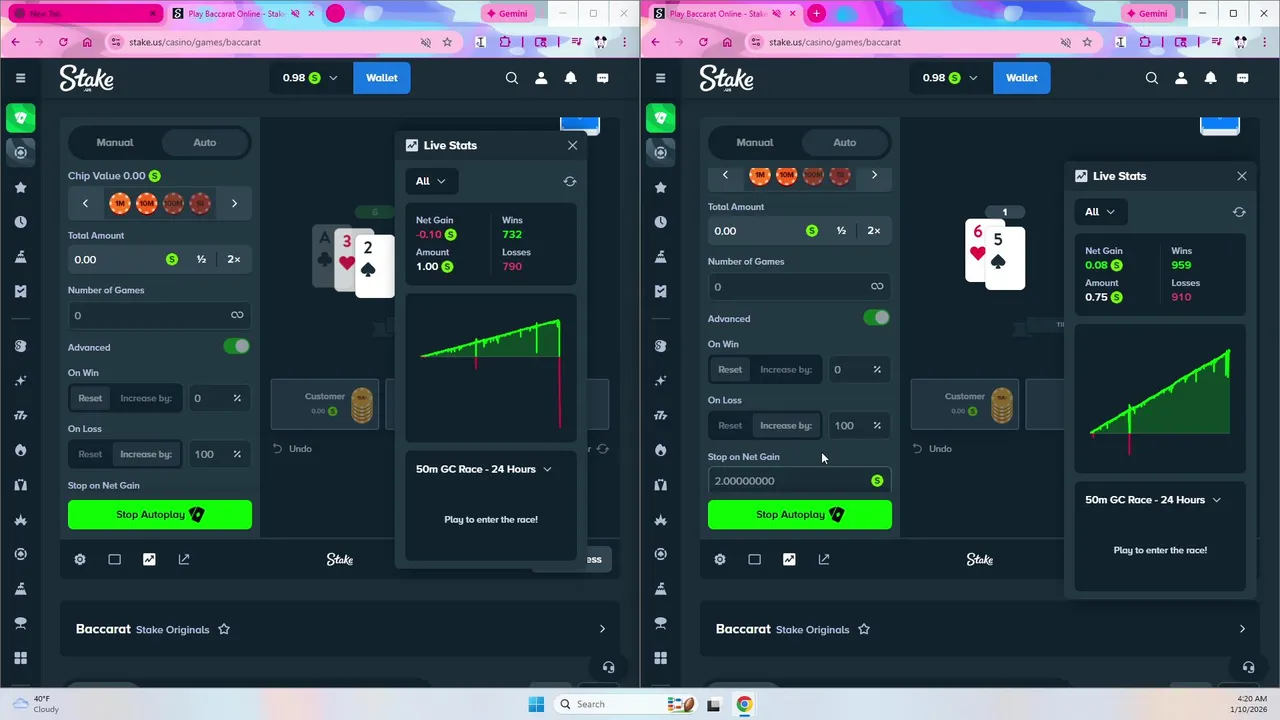Click Stop on Net Gain field in right window
1280x720 pixels.
click(800, 481)
